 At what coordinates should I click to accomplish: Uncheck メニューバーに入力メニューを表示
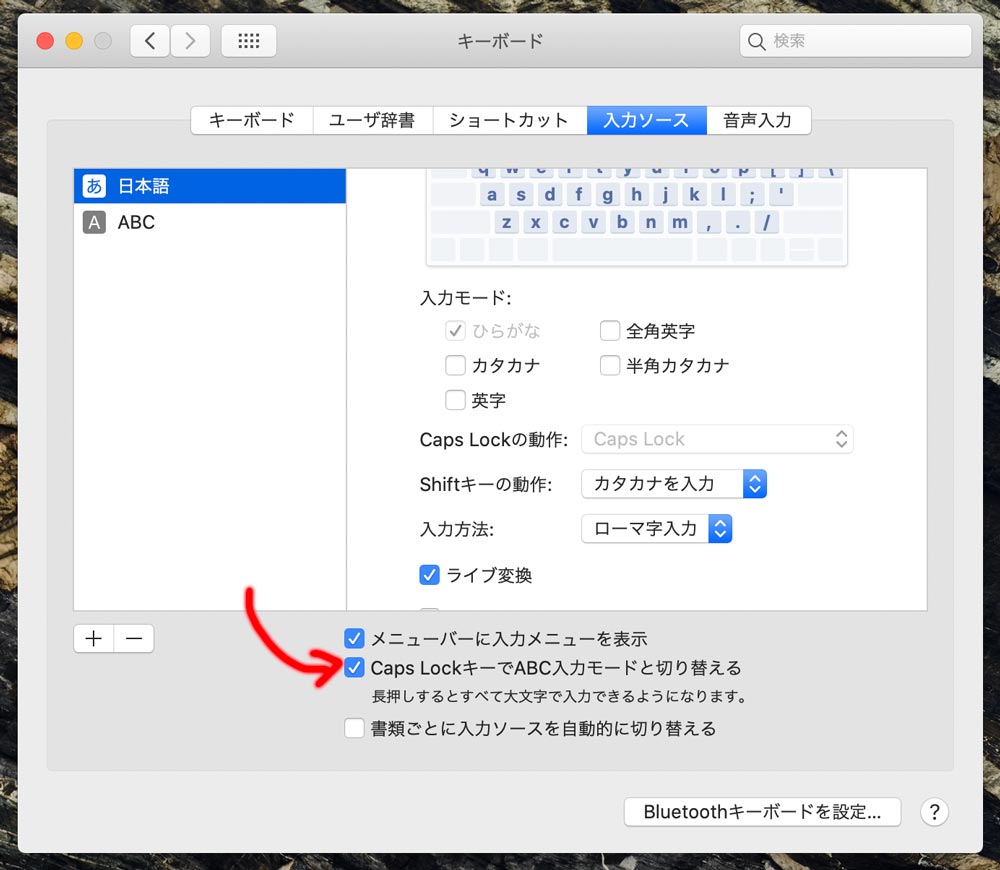355,638
